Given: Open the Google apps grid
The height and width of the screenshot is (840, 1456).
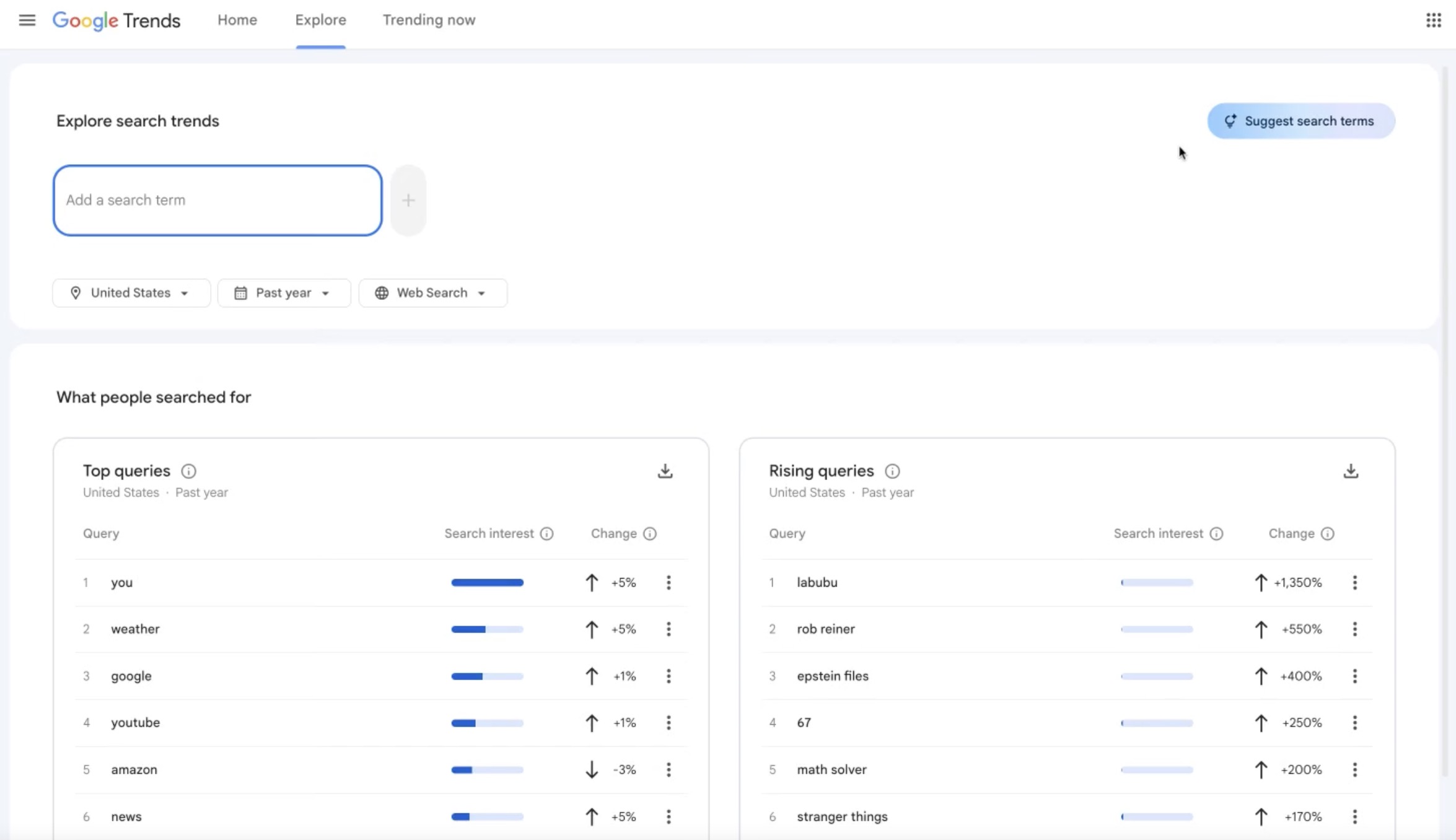Looking at the screenshot, I should point(1433,20).
